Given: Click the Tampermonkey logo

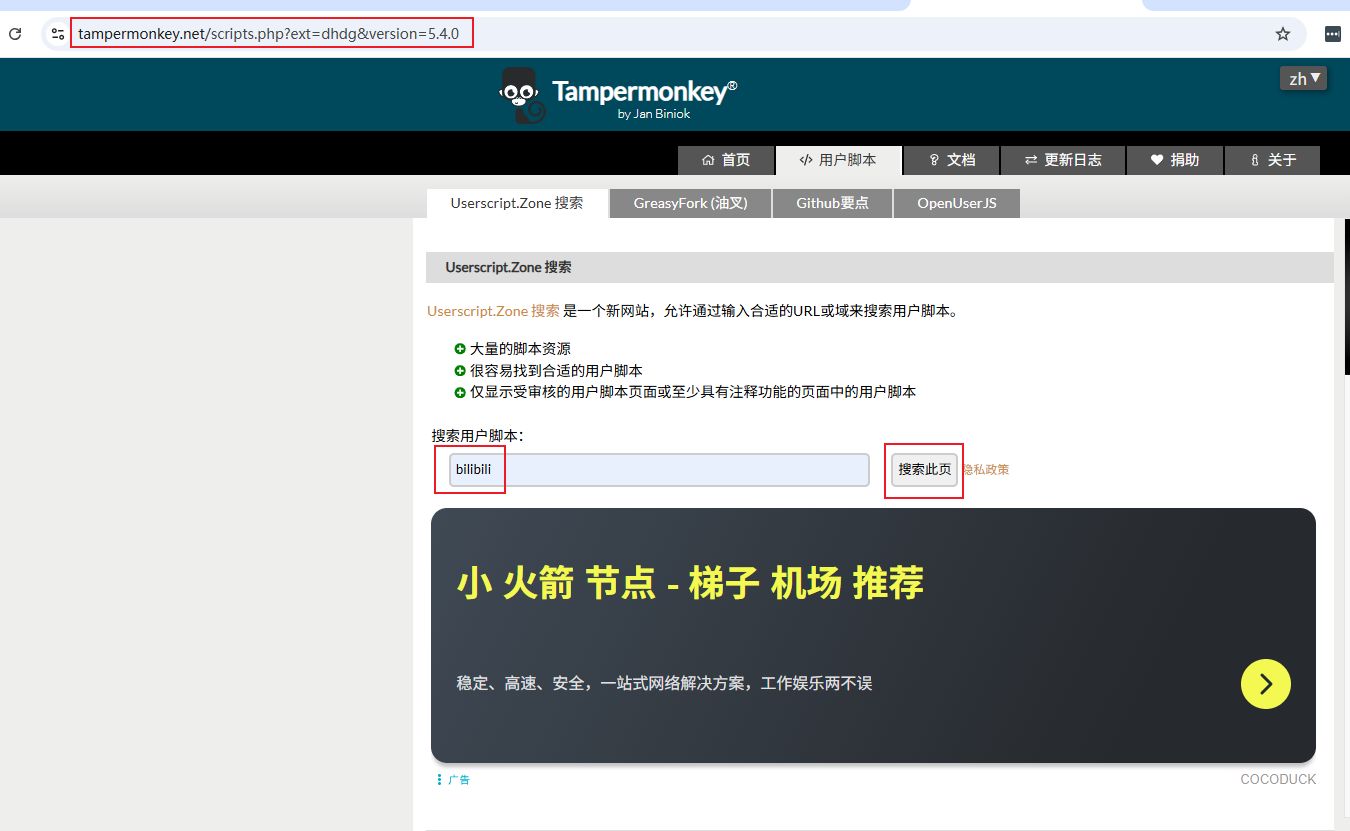Looking at the screenshot, I should pyautogui.click(x=618, y=95).
